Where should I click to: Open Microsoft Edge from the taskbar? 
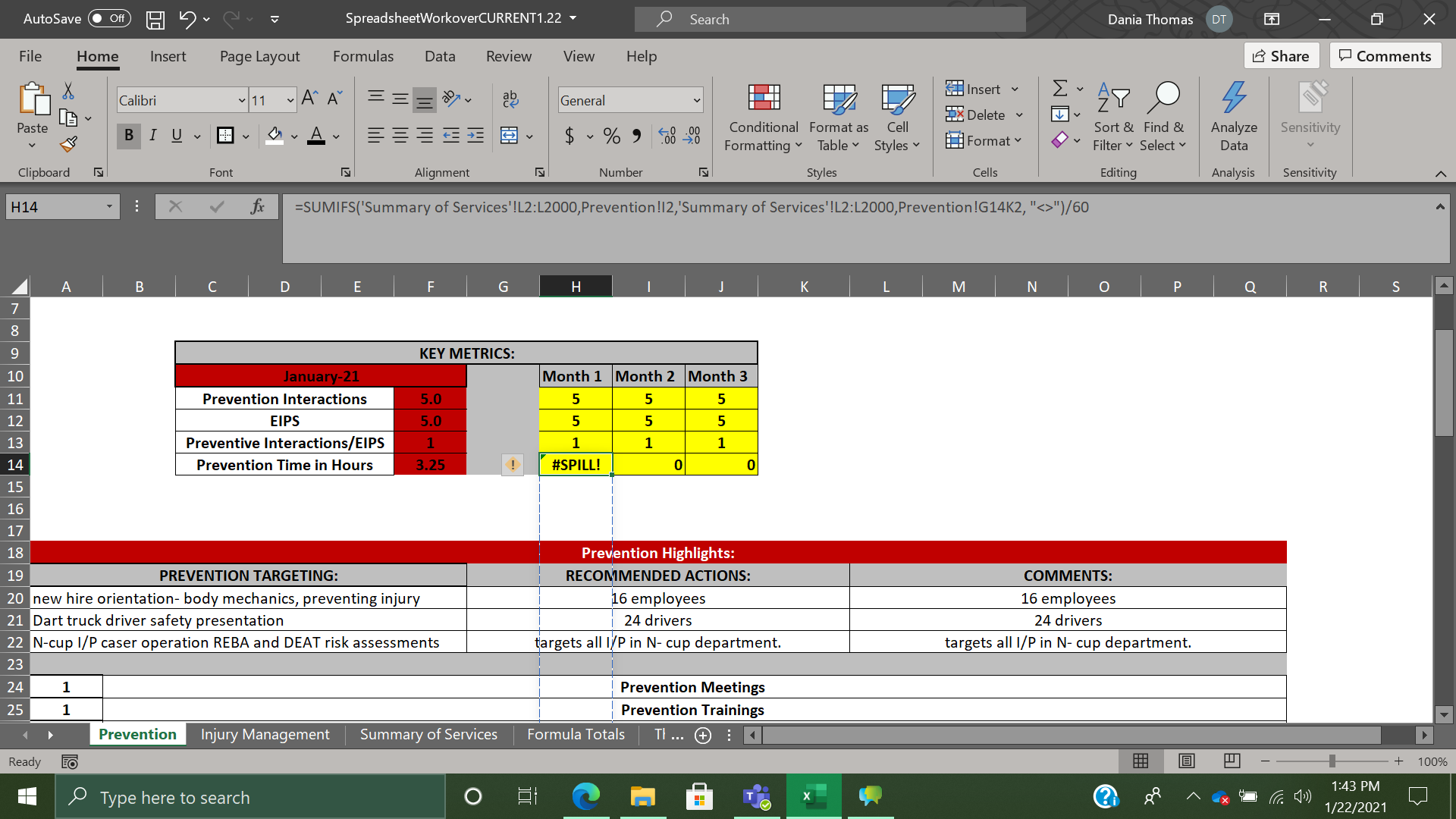coord(585,796)
